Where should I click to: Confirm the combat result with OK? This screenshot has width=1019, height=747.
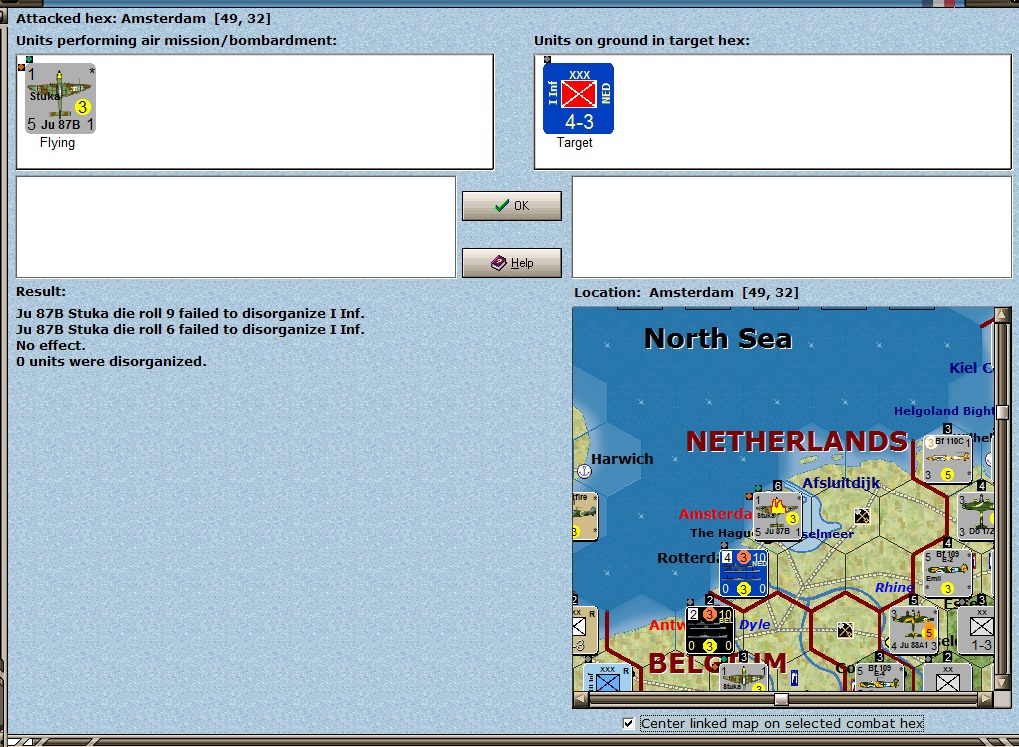tap(511, 205)
